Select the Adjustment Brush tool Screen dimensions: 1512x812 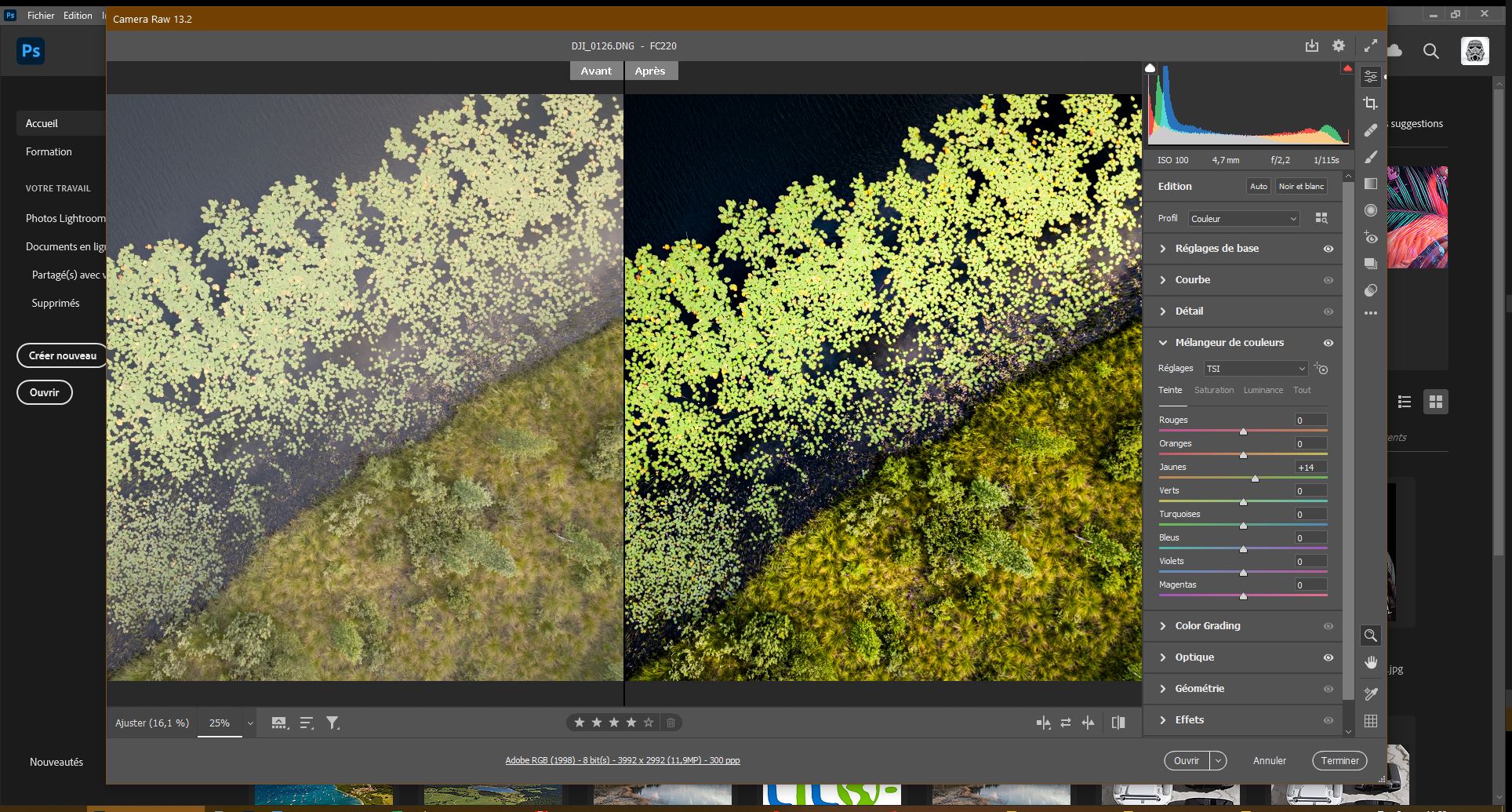1370,157
